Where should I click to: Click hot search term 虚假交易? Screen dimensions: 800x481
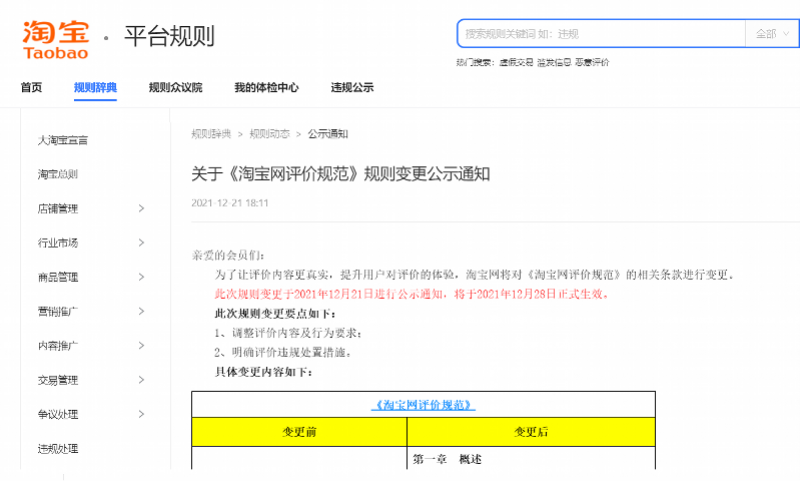(x=516, y=62)
